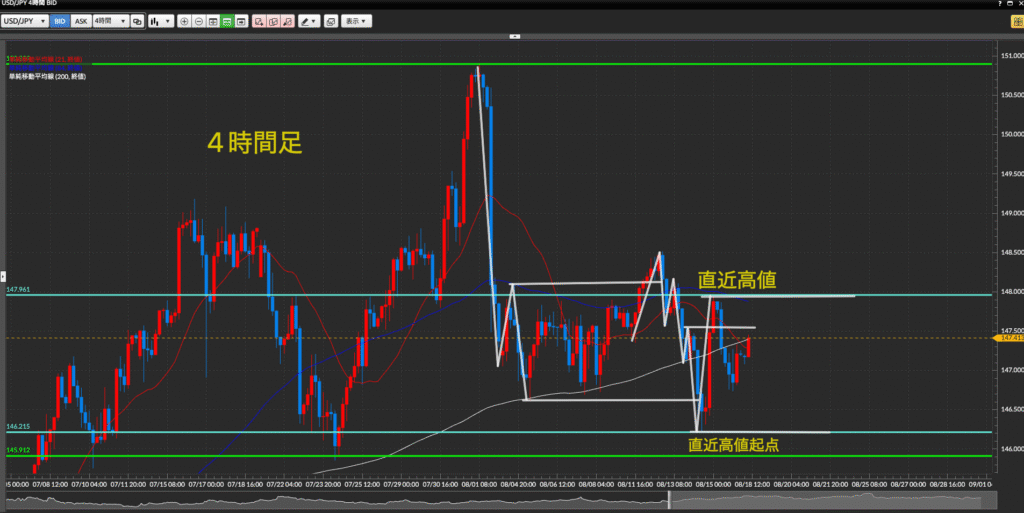Switch price display to BID

tap(59, 22)
